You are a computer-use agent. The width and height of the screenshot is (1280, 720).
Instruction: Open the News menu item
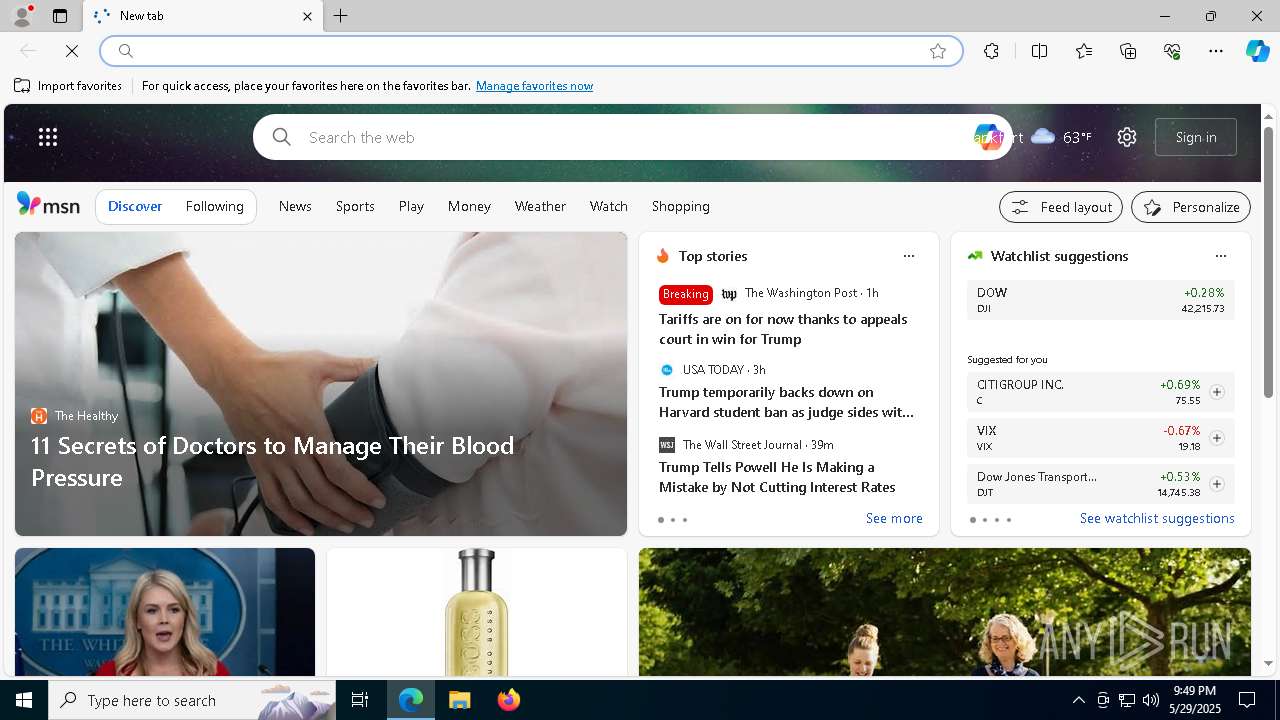click(x=295, y=206)
